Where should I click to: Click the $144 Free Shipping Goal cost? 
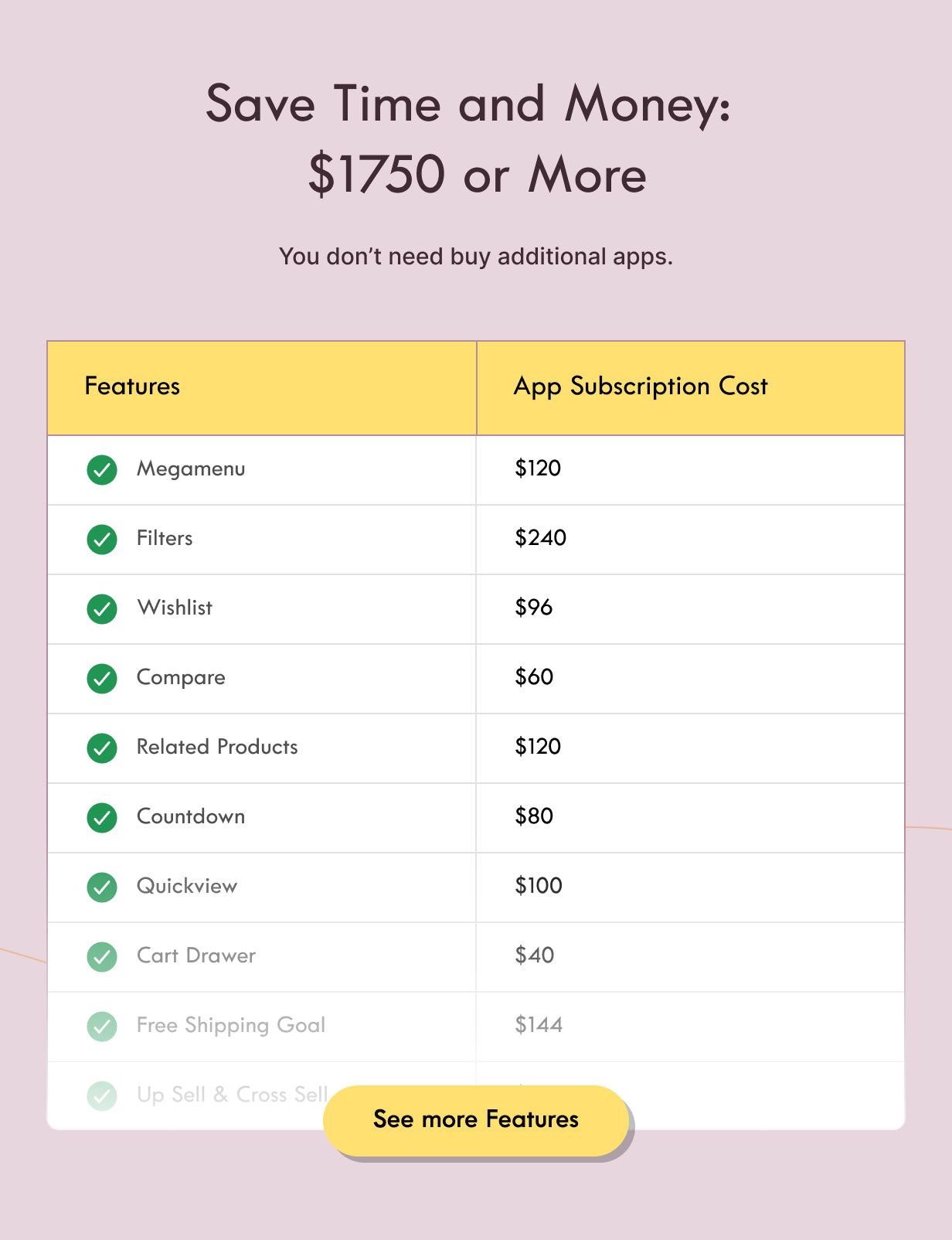539,1025
